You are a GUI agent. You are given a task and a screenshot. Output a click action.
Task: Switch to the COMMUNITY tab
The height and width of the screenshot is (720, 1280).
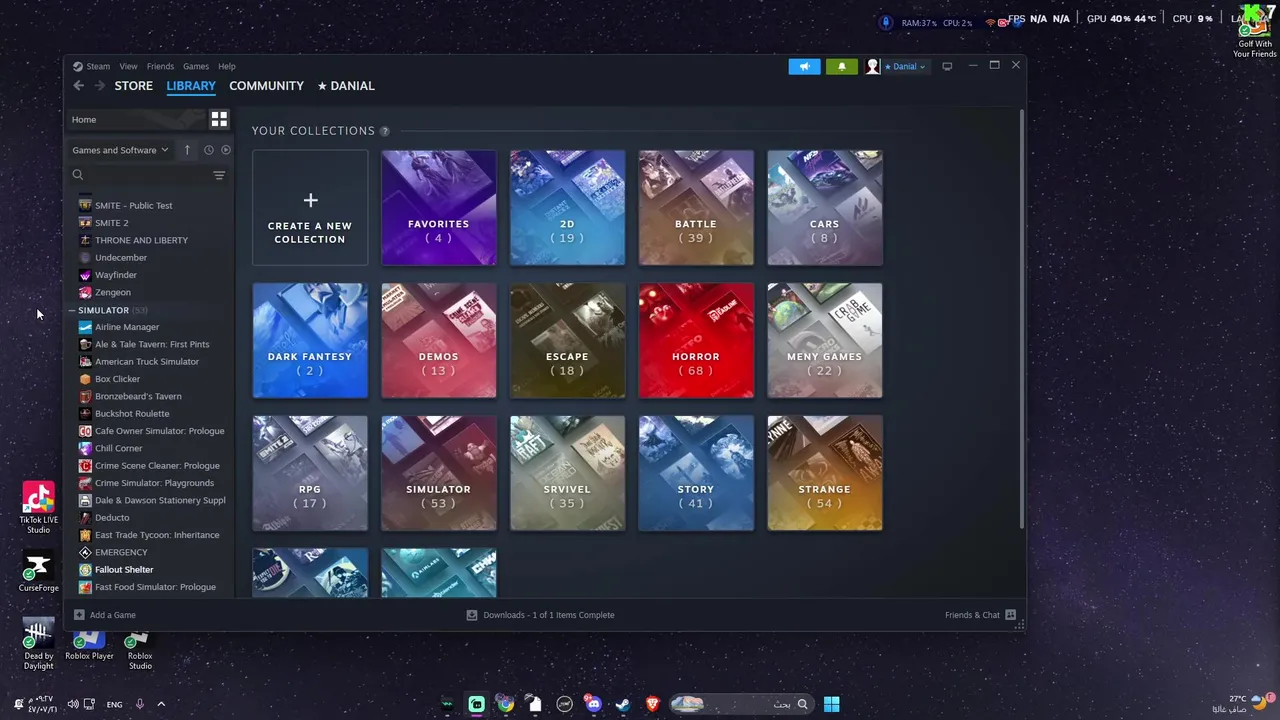click(266, 86)
